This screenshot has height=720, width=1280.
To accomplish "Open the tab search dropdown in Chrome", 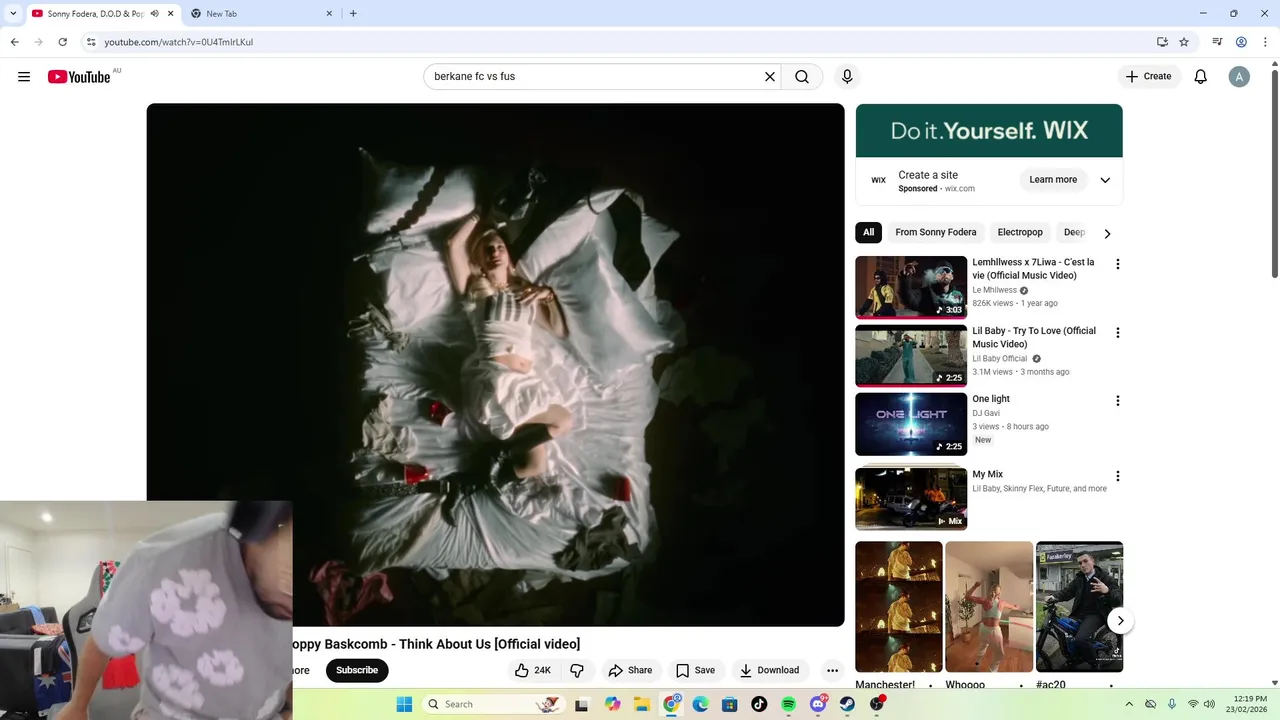I will click(x=13, y=14).
